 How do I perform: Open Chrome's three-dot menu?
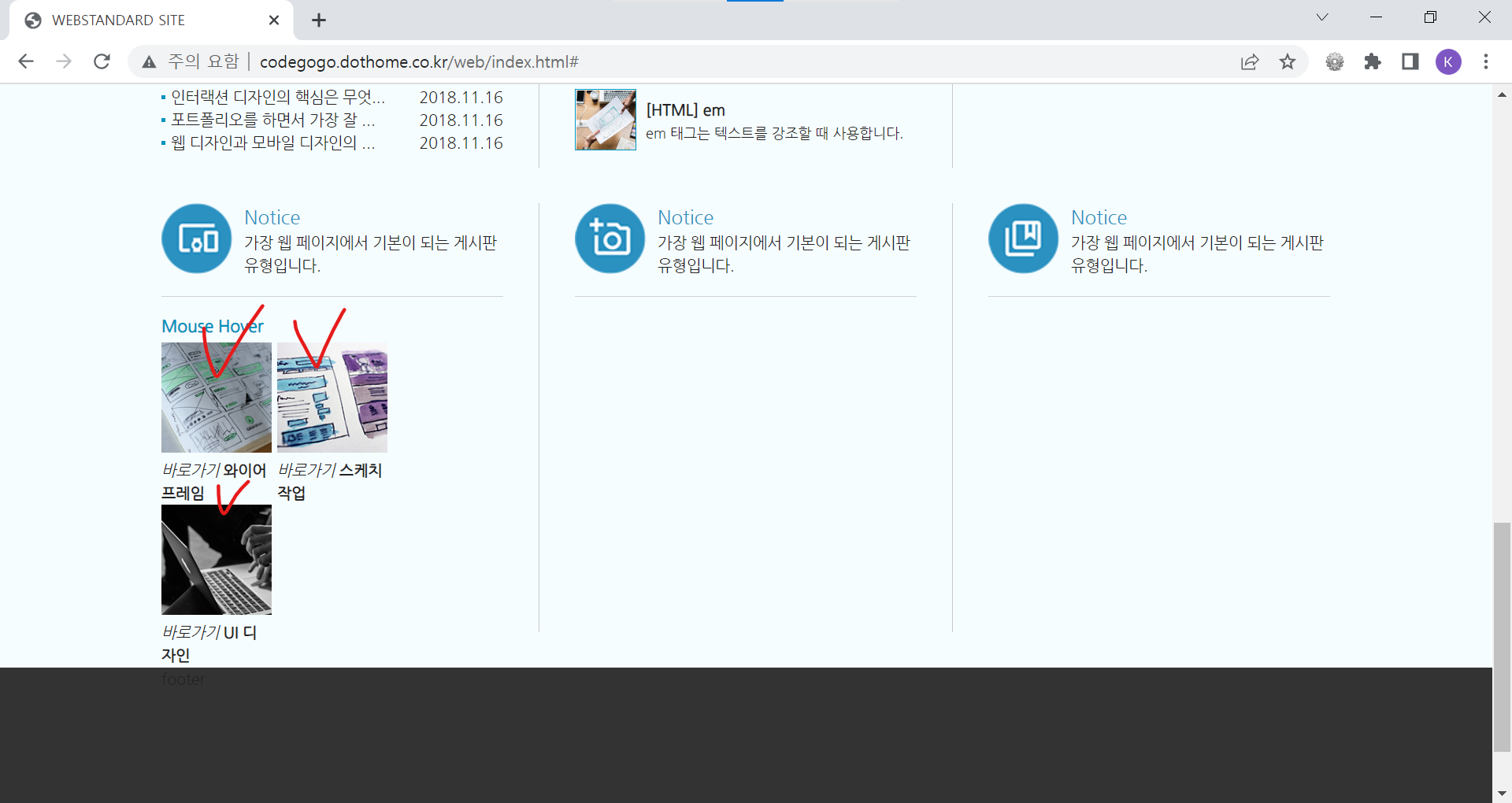(1486, 61)
